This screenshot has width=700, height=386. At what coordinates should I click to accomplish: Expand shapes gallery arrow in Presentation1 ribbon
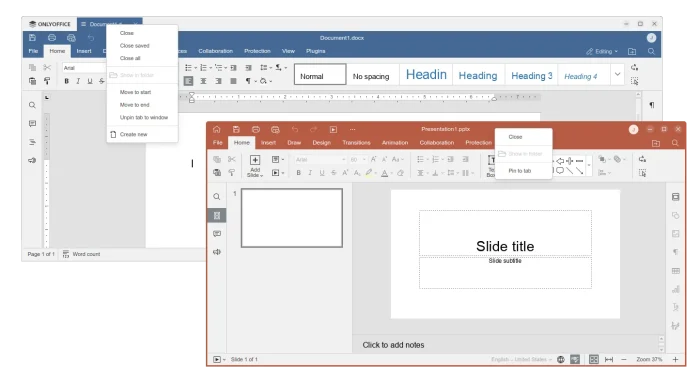589,165
